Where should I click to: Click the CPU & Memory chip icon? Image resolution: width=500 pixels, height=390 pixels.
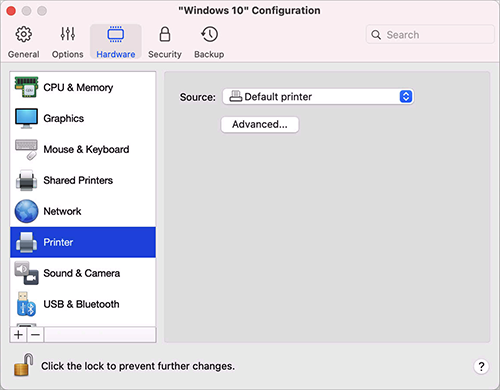point(26,87)
